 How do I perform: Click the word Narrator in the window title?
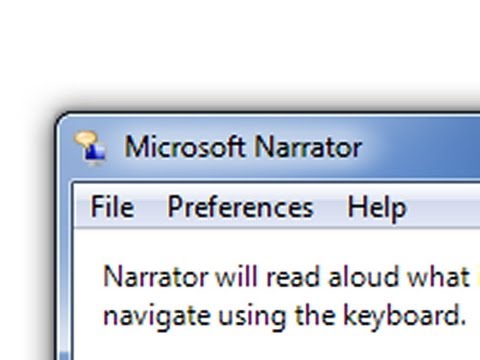(308, 146)
